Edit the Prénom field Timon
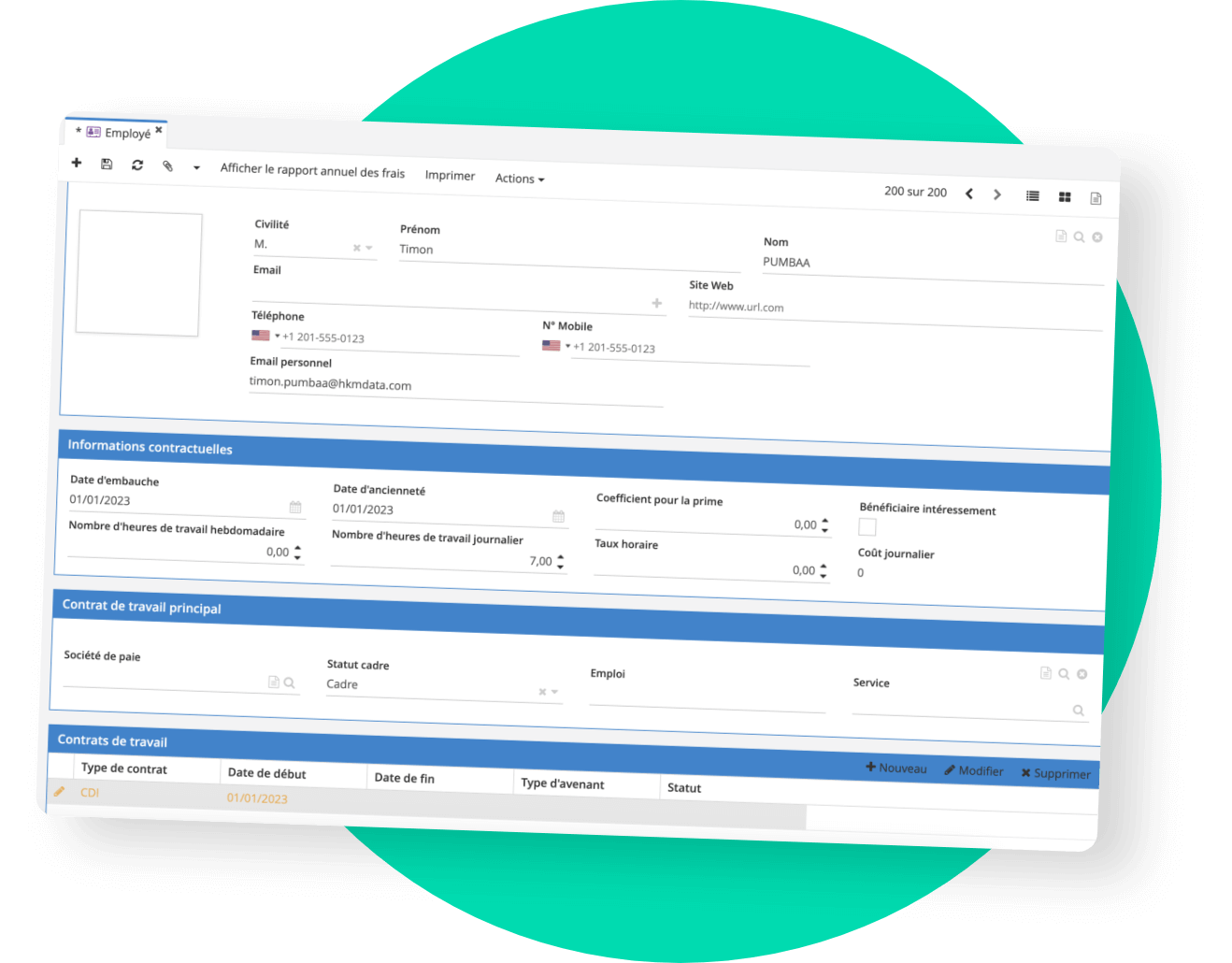The height and width of the screenshot is (963, 1232). click(x=569, y=253)
